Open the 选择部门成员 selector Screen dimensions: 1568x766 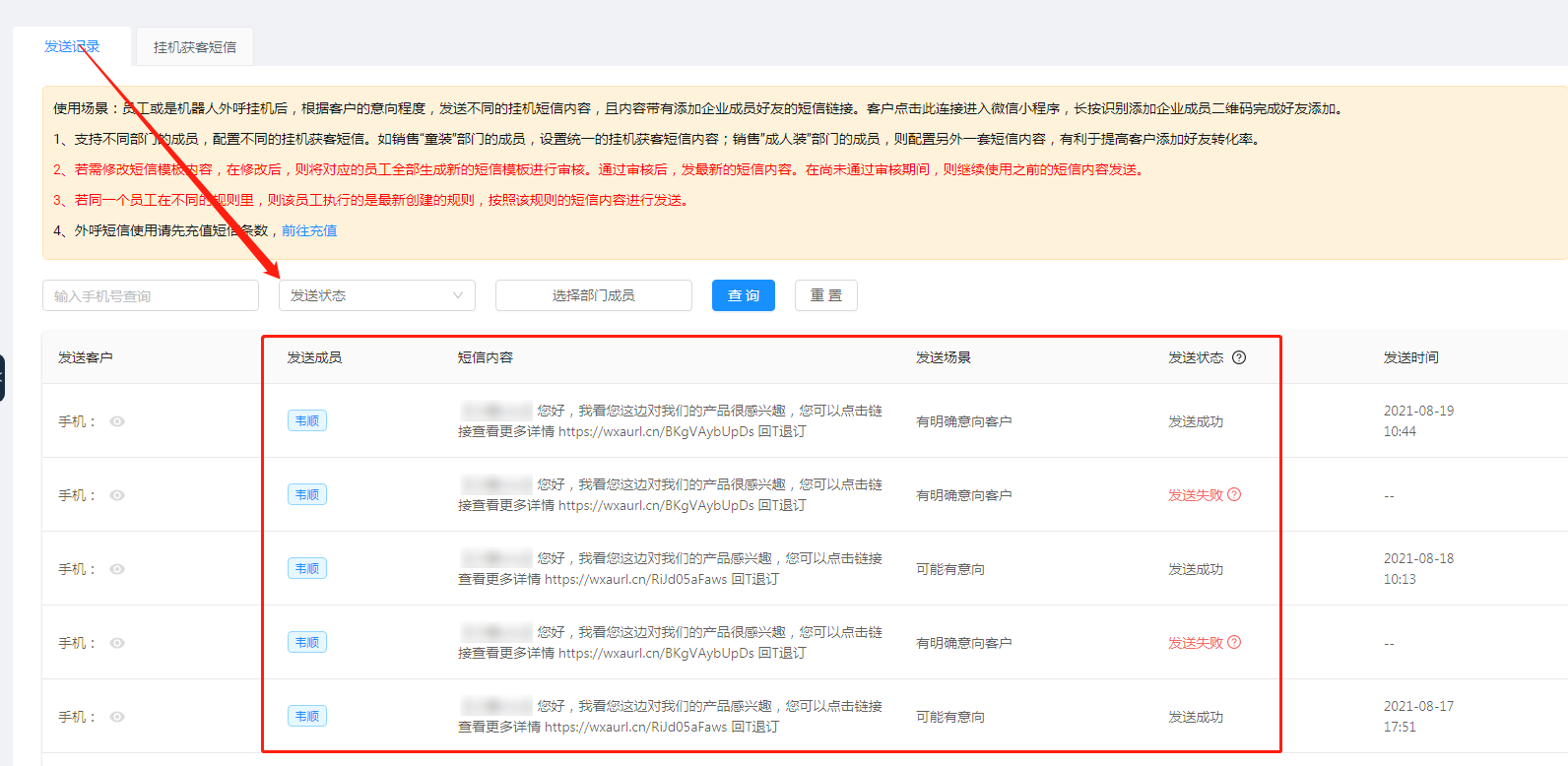pos(594,295)
